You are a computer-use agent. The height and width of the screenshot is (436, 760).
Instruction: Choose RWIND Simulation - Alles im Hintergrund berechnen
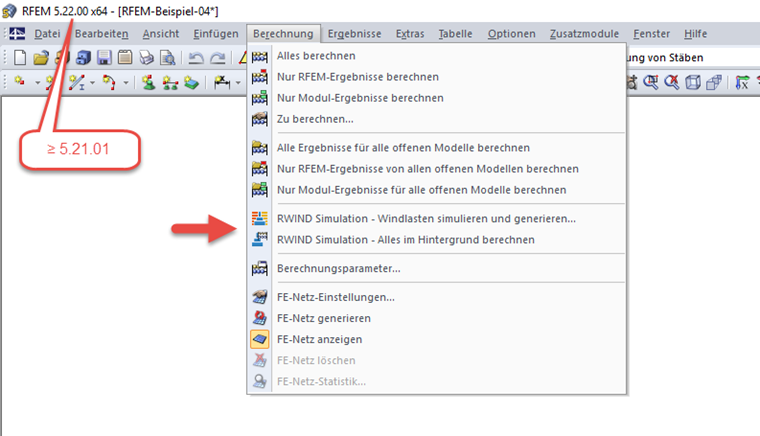coord(405,240)
